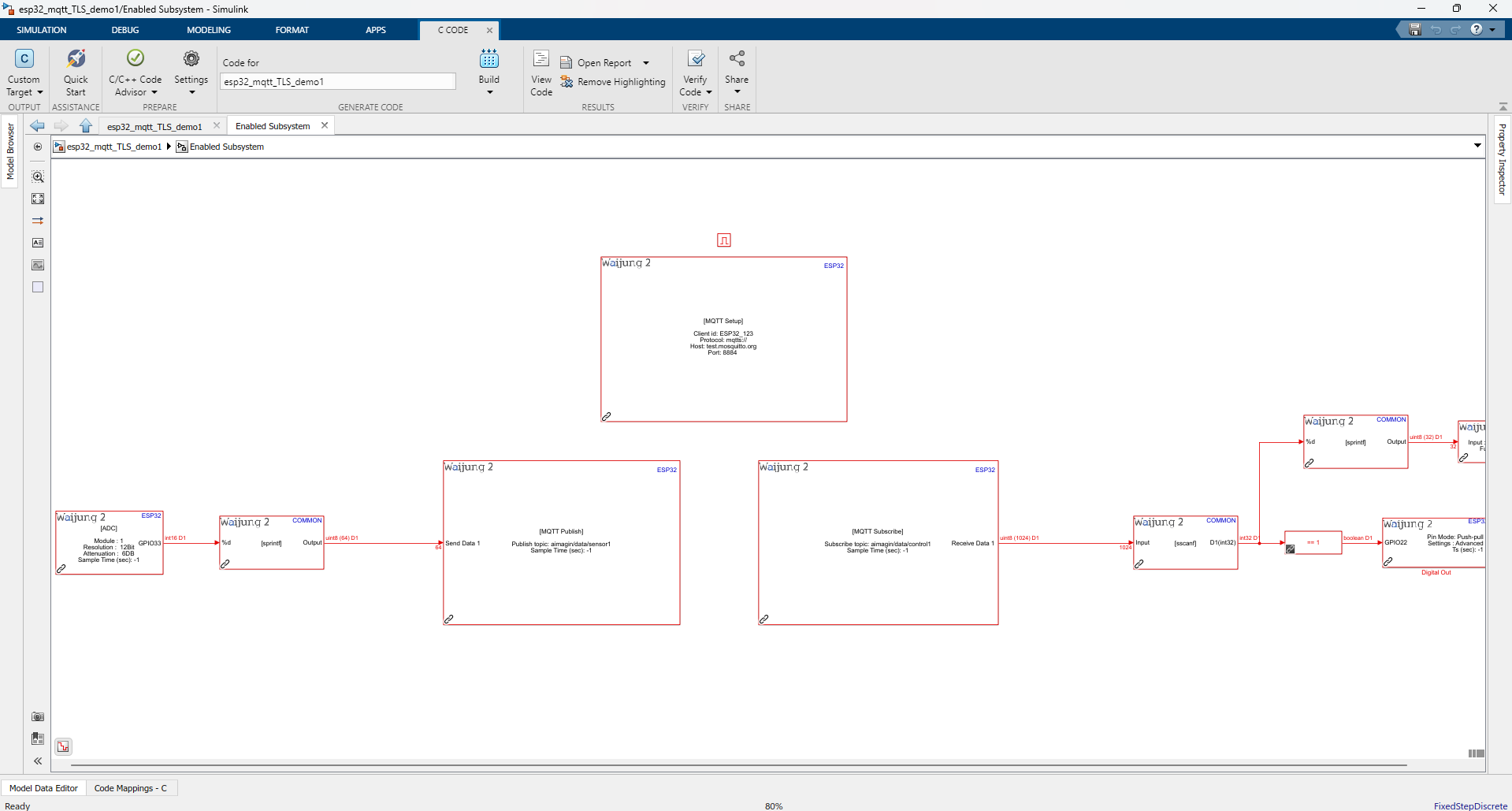Click the hide/show explorer bar icon
Screen dimensions: 1512x811
pos(38,147)
